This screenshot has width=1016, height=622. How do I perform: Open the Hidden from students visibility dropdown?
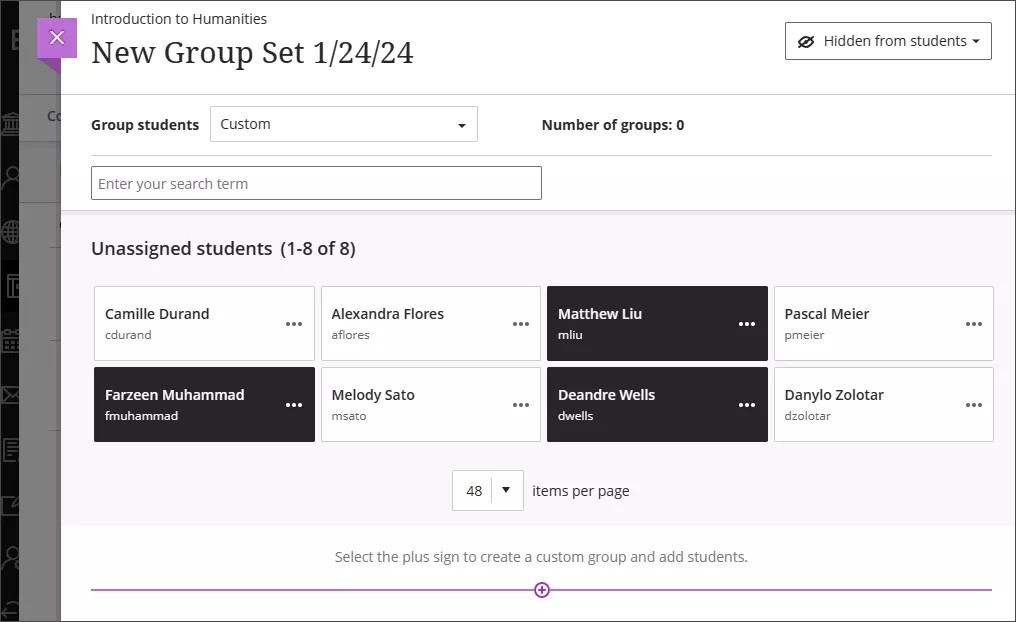tap(887, 40)
